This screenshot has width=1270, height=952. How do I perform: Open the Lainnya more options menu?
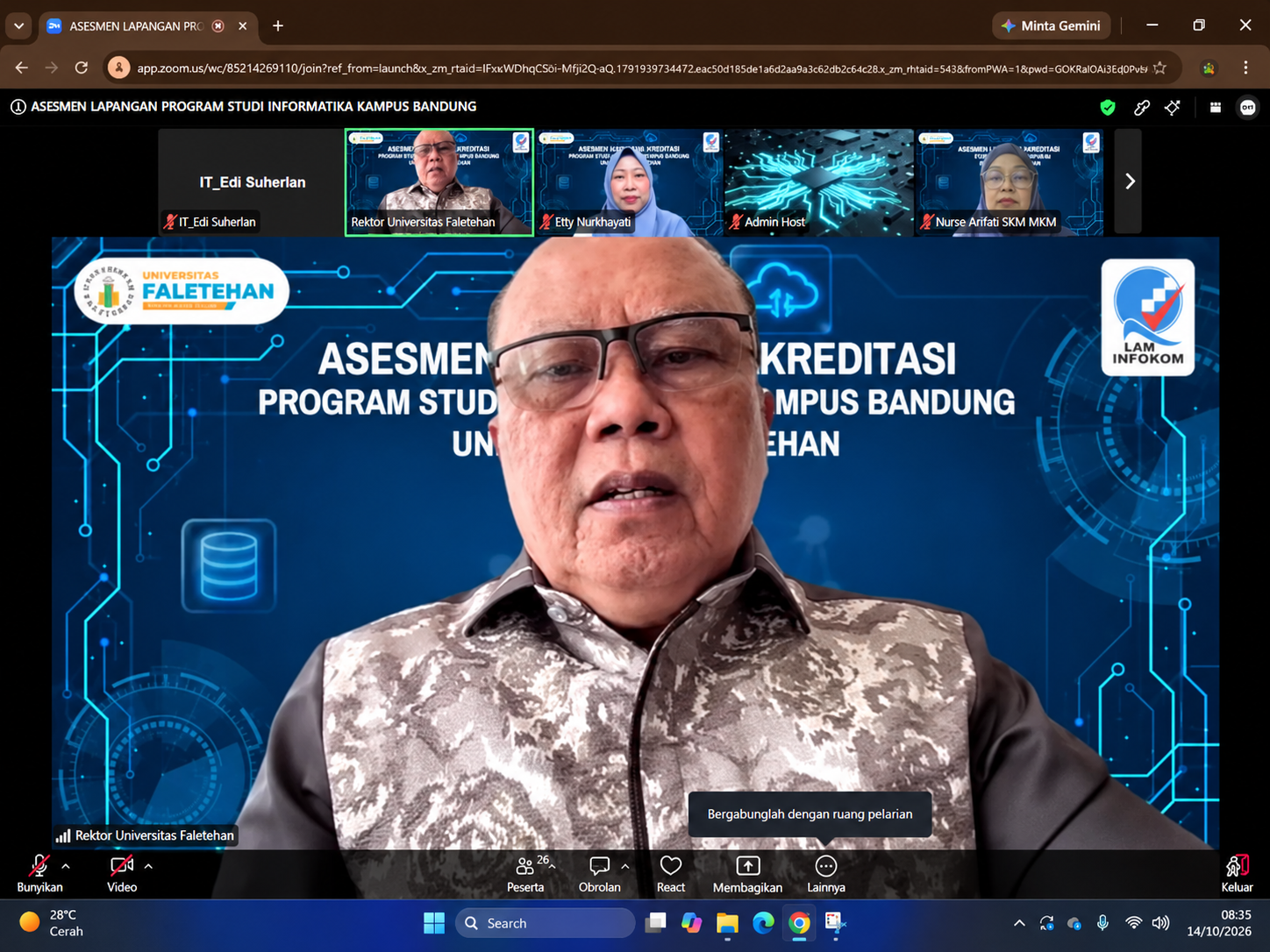pos(826,873)
